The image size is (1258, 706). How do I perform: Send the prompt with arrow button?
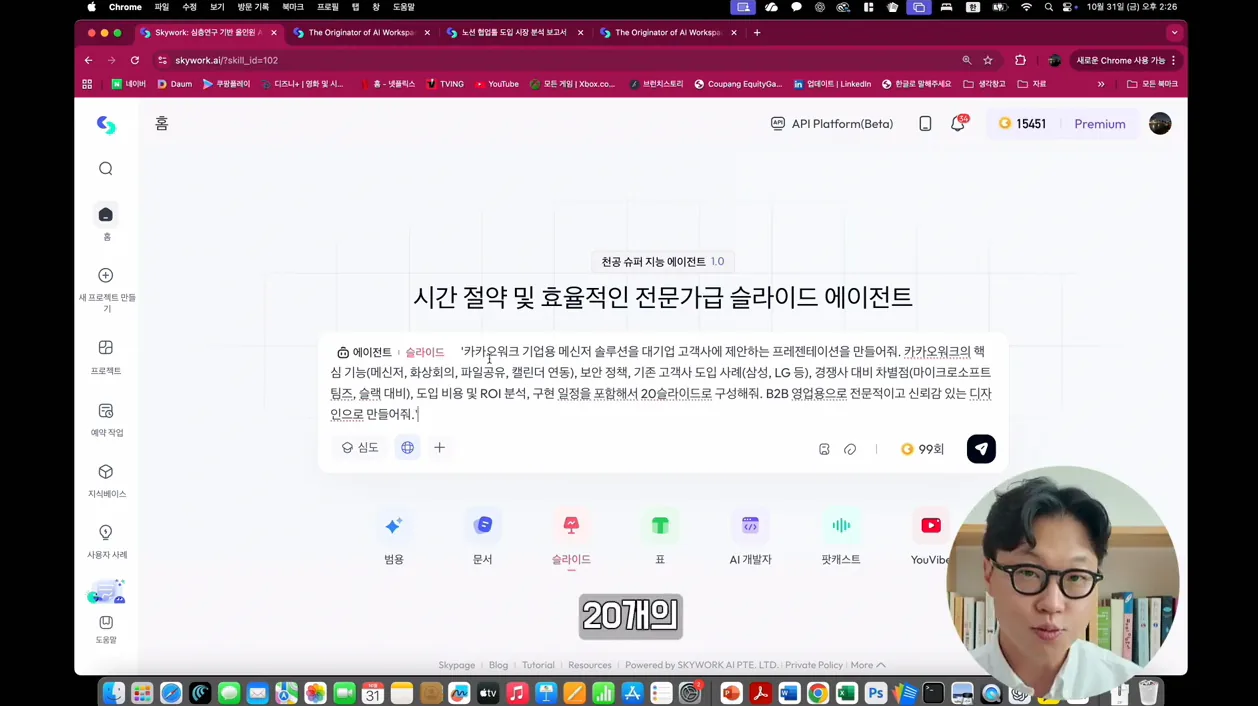(x=981, y=449)
